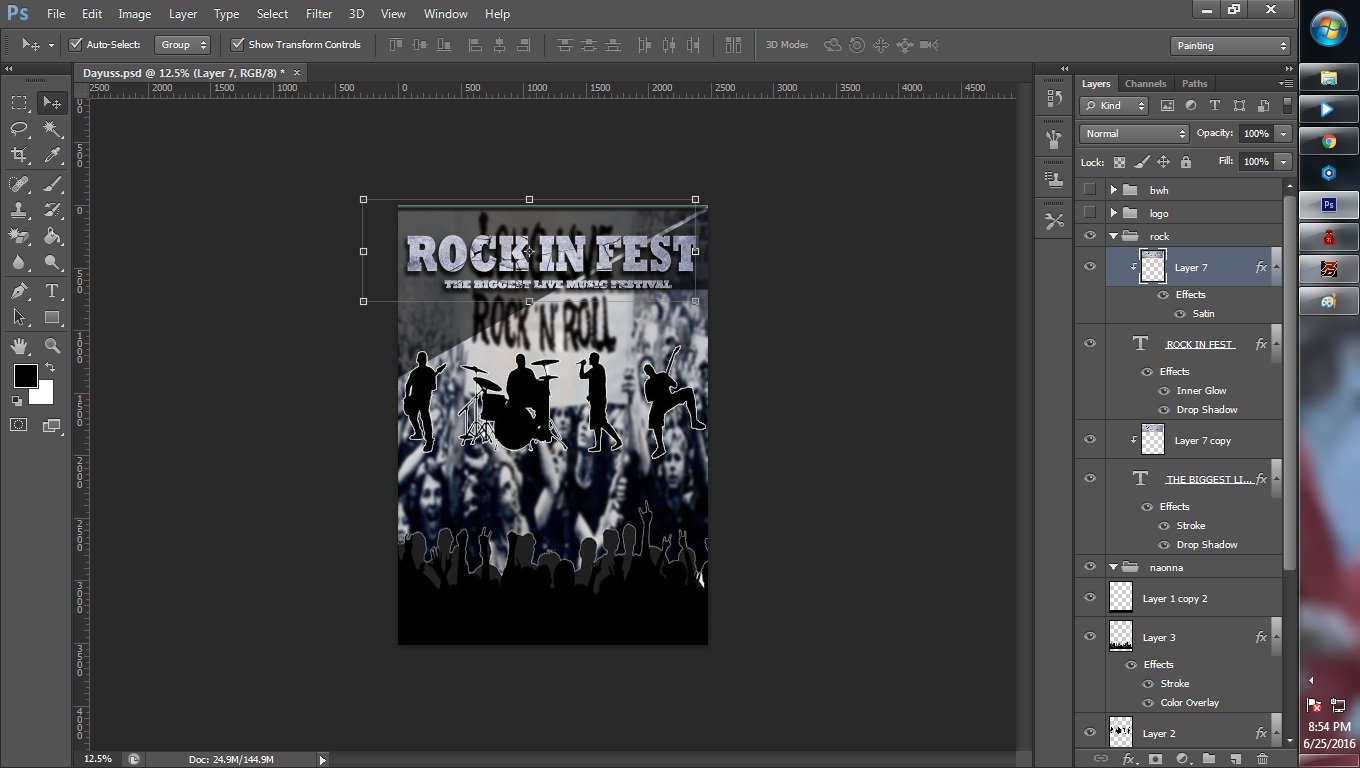1360x768 pixels.
Task: Click the foreground color swatch
Action: click(24, 377)
